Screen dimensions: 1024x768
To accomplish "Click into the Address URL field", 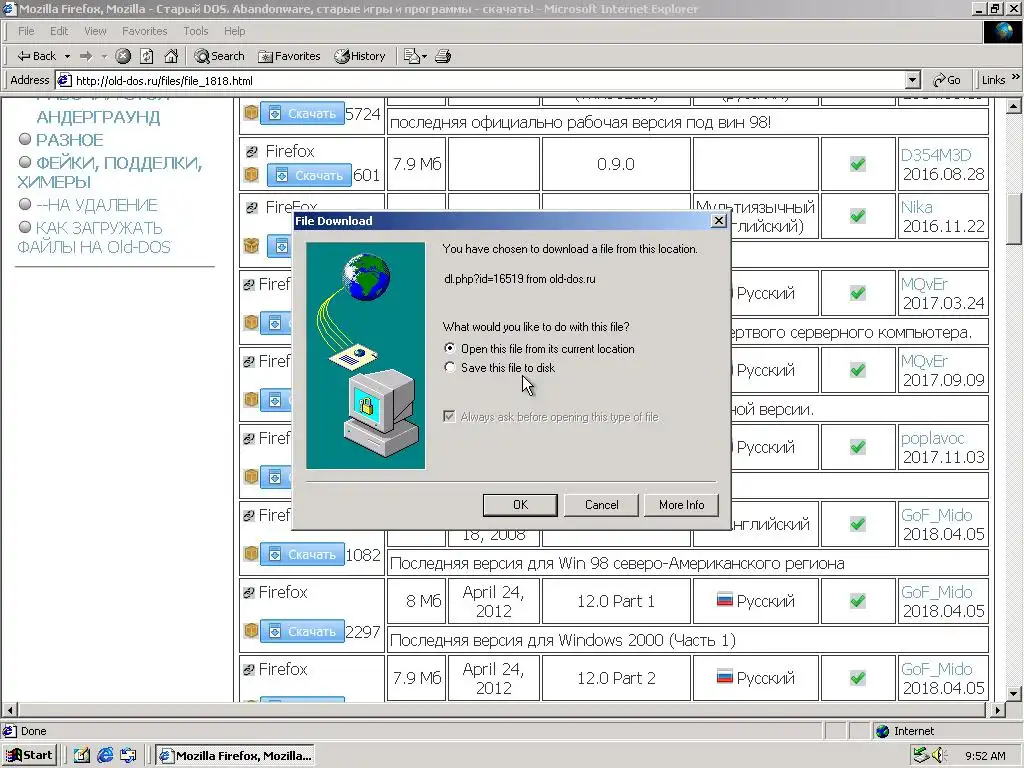I will click(488, 80).
